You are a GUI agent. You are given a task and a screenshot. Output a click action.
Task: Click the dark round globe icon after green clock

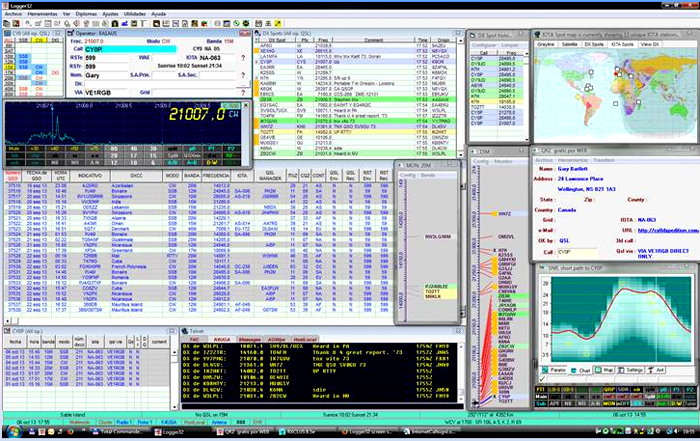[246, 24]
